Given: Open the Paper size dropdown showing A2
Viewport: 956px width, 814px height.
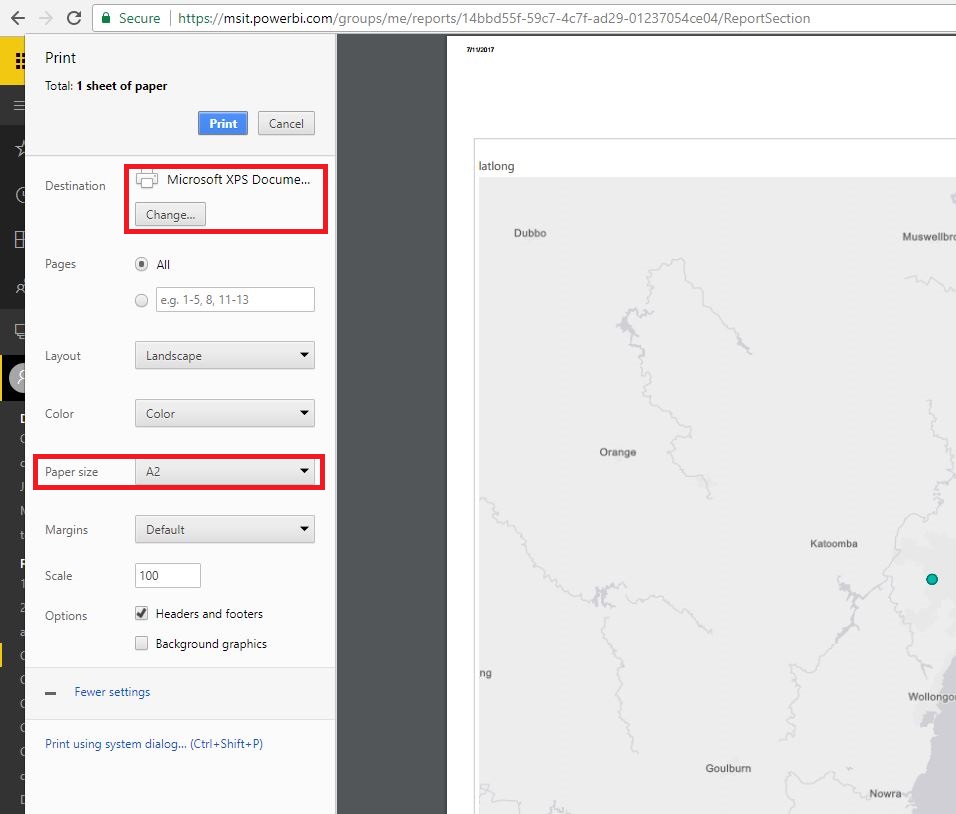Looking at the screenshot, I should pyautogui.click(x=225, y=471).
